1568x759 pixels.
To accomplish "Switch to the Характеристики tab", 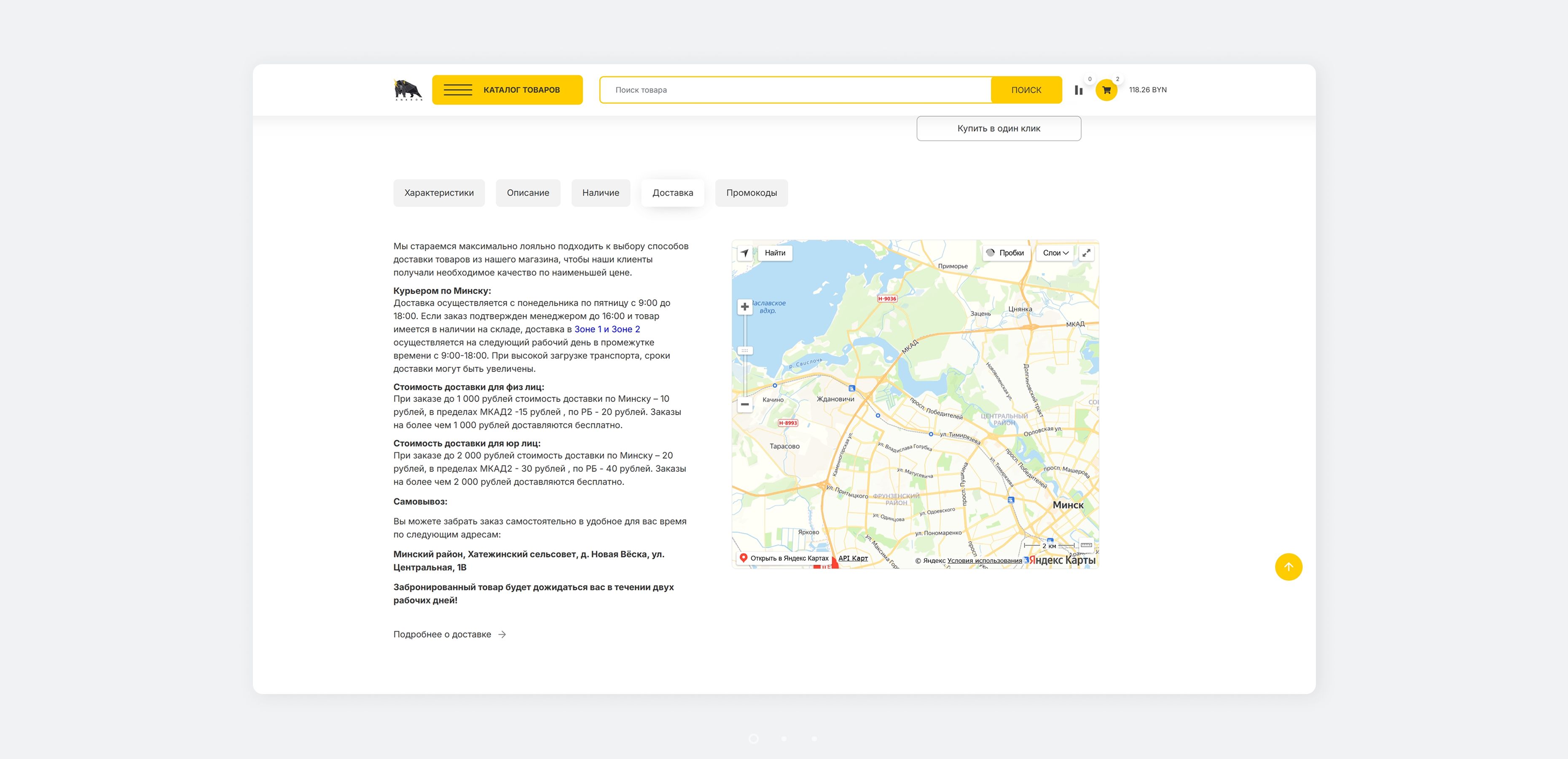I will click(x=439, y=193).
